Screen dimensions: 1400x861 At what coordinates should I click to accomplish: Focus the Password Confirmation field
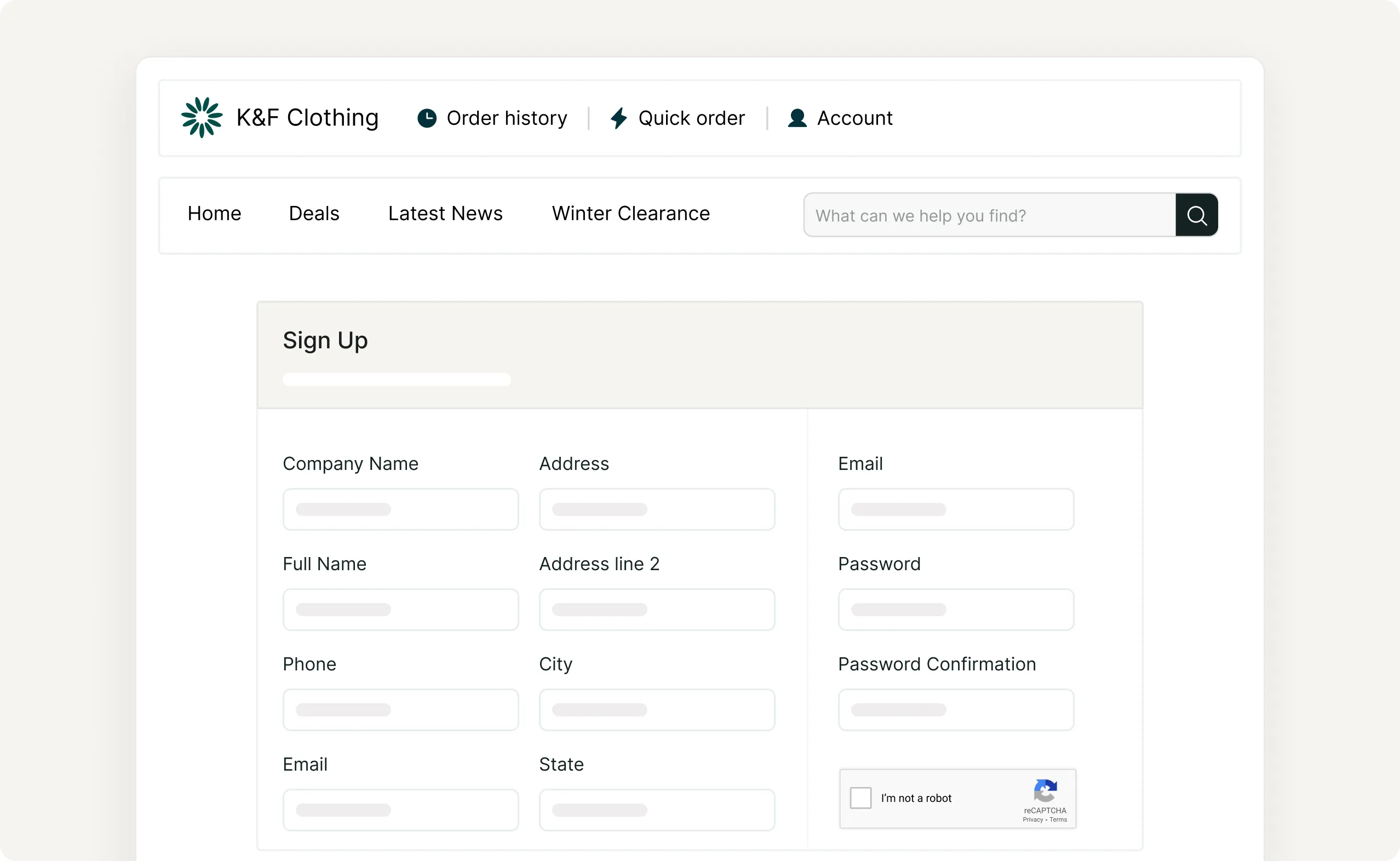[955, 709]
